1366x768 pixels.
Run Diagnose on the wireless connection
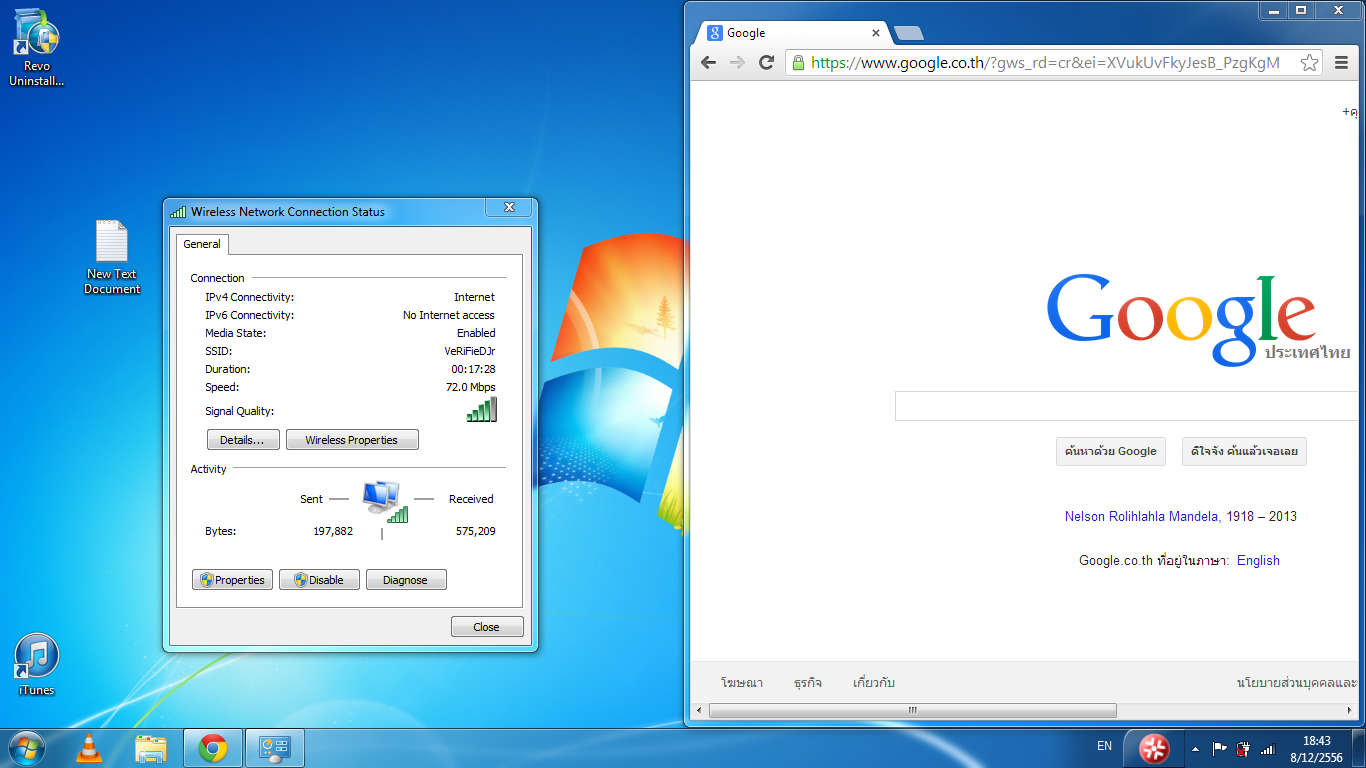[x=406, y=580]
